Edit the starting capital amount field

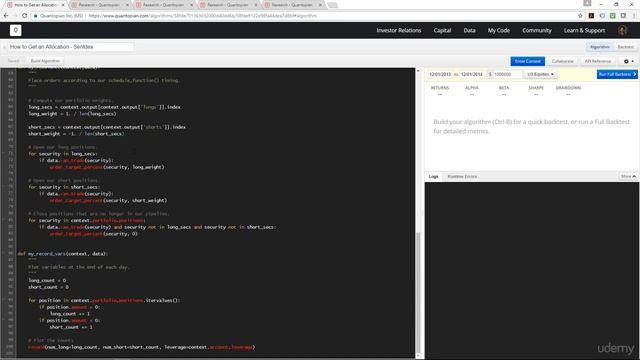tap(507, 74)
